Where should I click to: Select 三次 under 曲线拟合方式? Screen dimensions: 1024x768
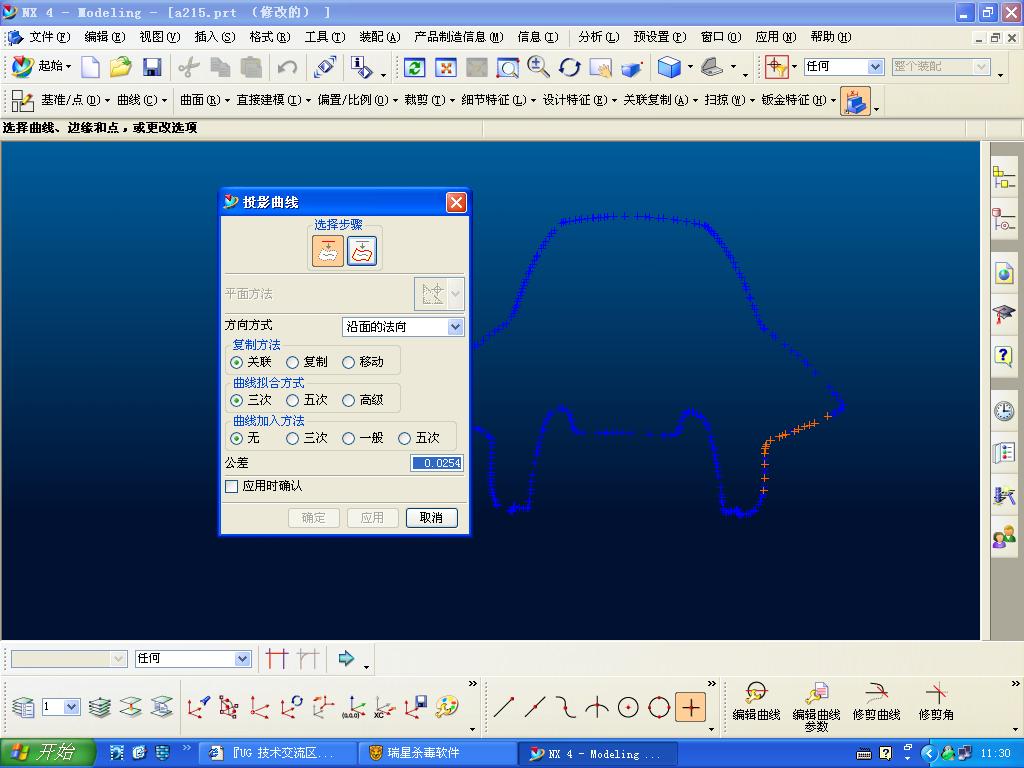[x=237, y=400]
